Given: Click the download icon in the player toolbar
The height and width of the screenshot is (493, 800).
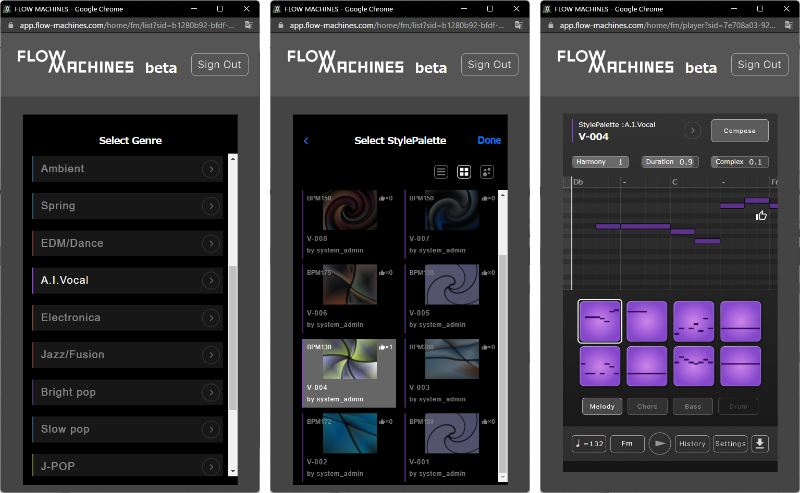Looking at the screenshot, I should 760,443.
